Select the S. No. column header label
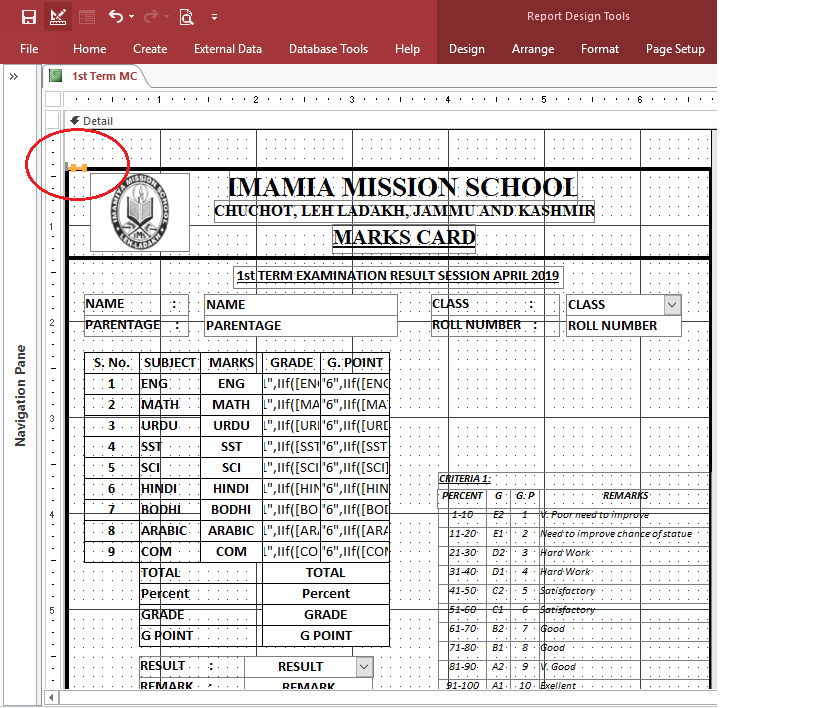This screenshot has width=819, height=708. coord(111,363)
